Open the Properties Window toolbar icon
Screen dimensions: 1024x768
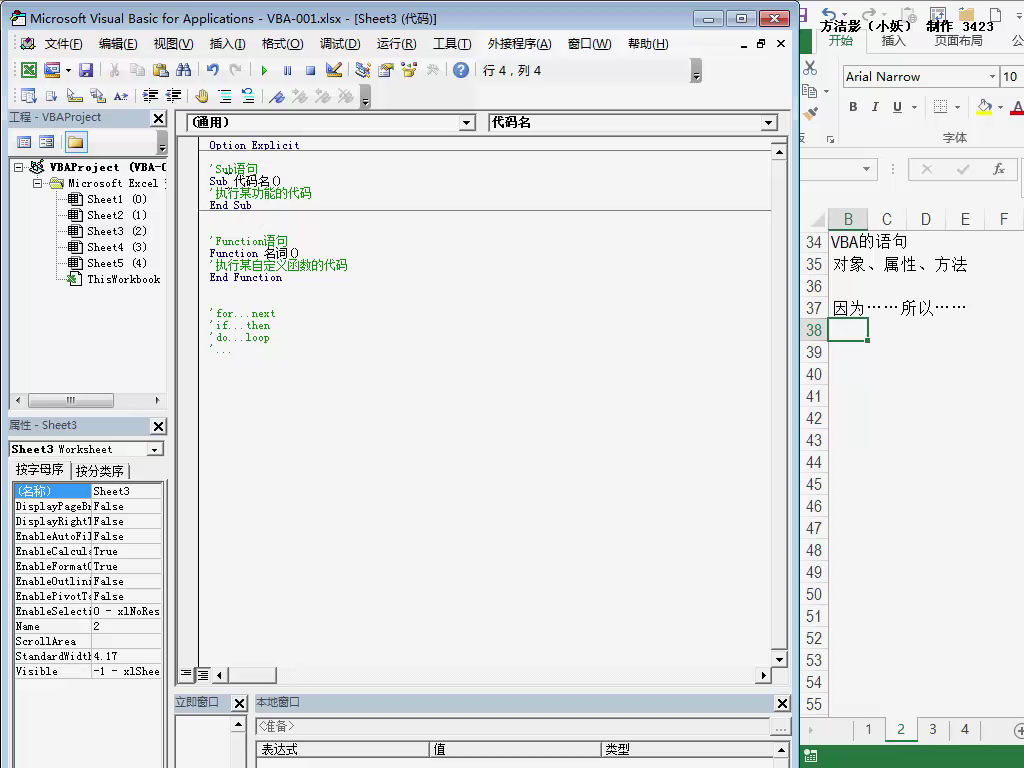[x=386, y=70]
